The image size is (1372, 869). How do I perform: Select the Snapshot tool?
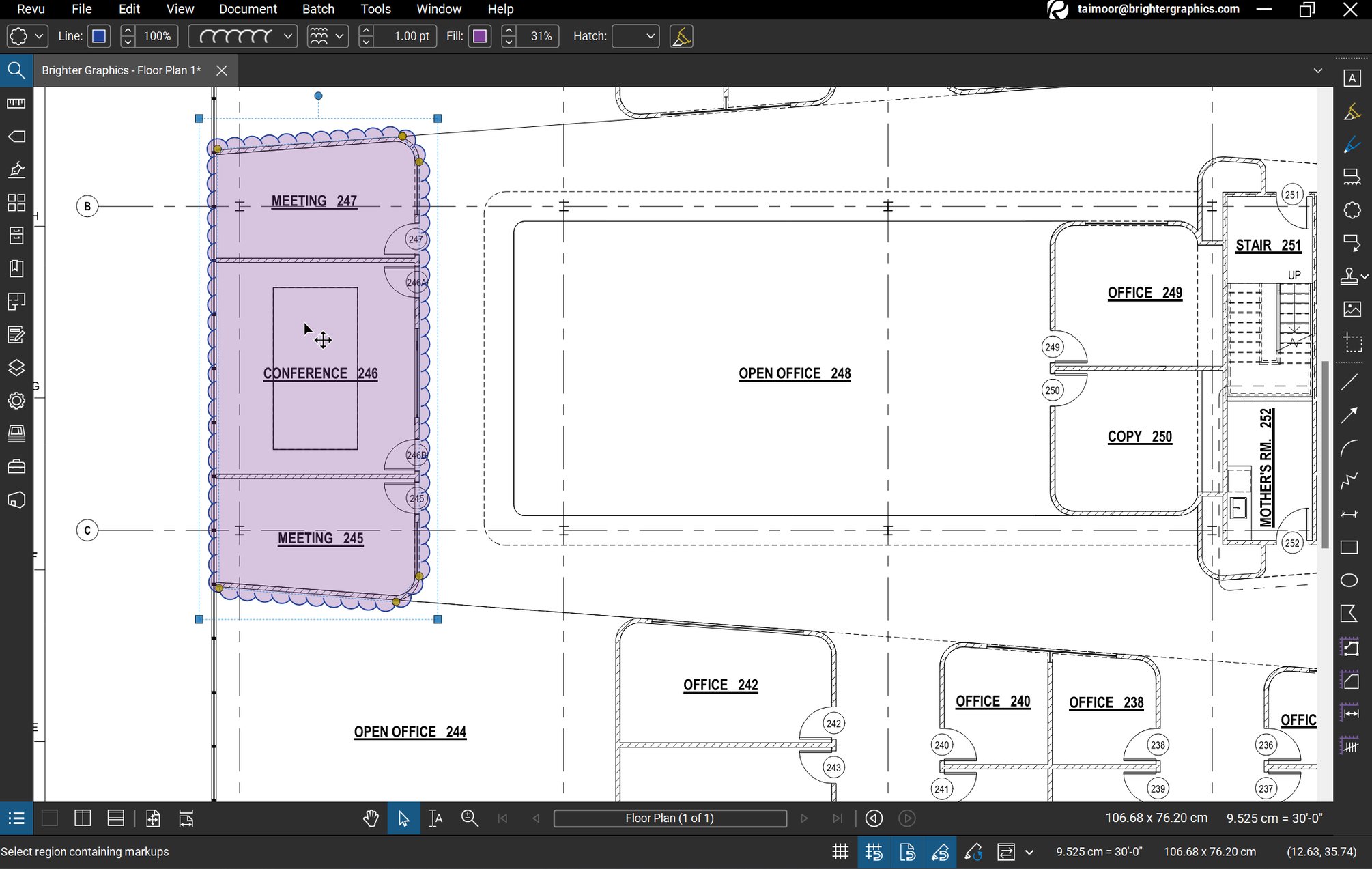click(1352, 343)
